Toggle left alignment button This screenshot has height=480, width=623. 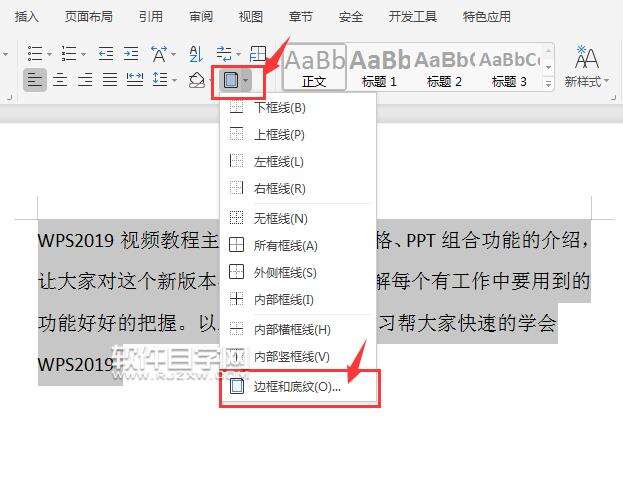(x=35, y=80)
